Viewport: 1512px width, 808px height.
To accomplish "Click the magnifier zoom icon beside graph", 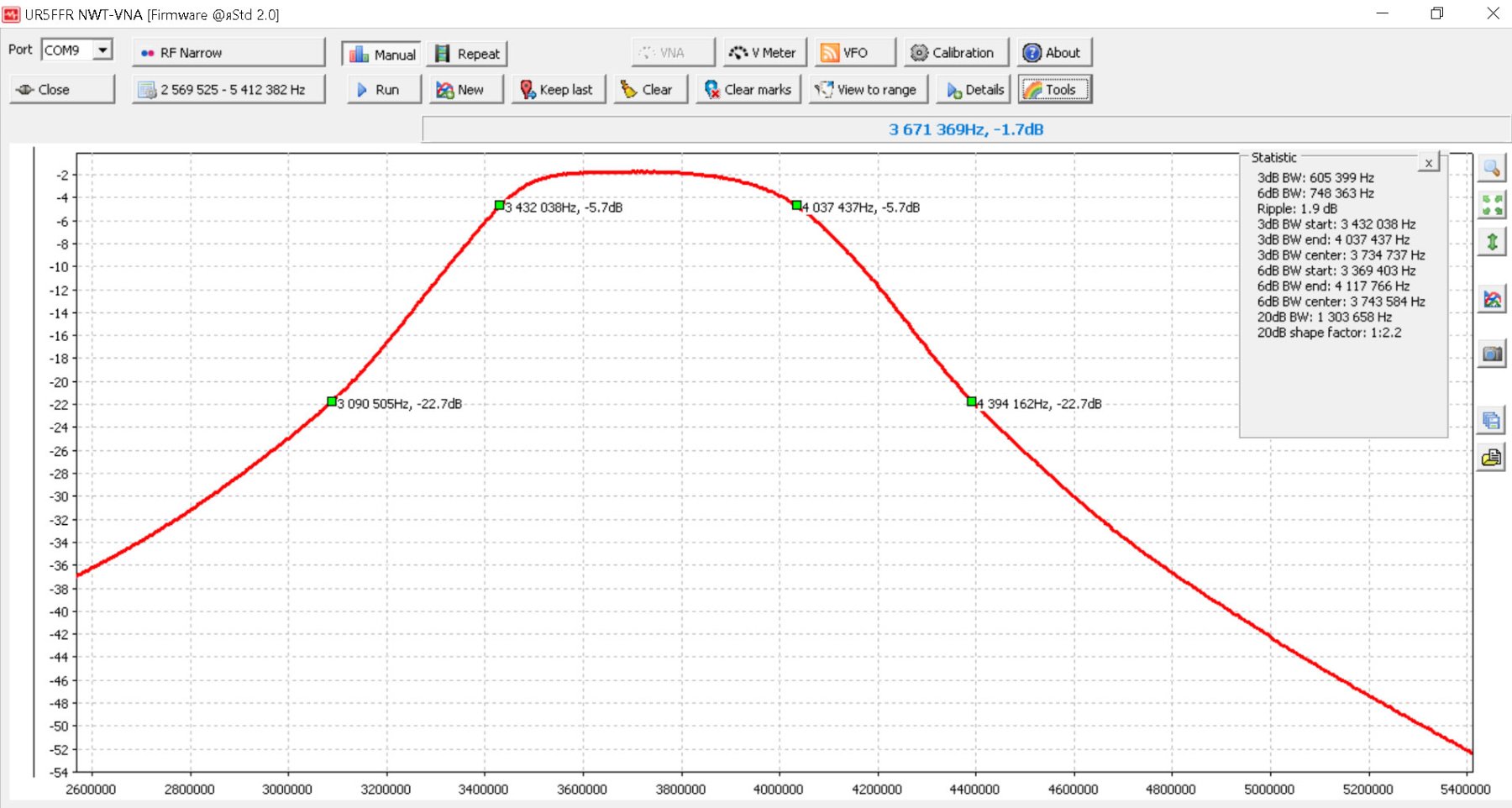I will pos(1492,169).
